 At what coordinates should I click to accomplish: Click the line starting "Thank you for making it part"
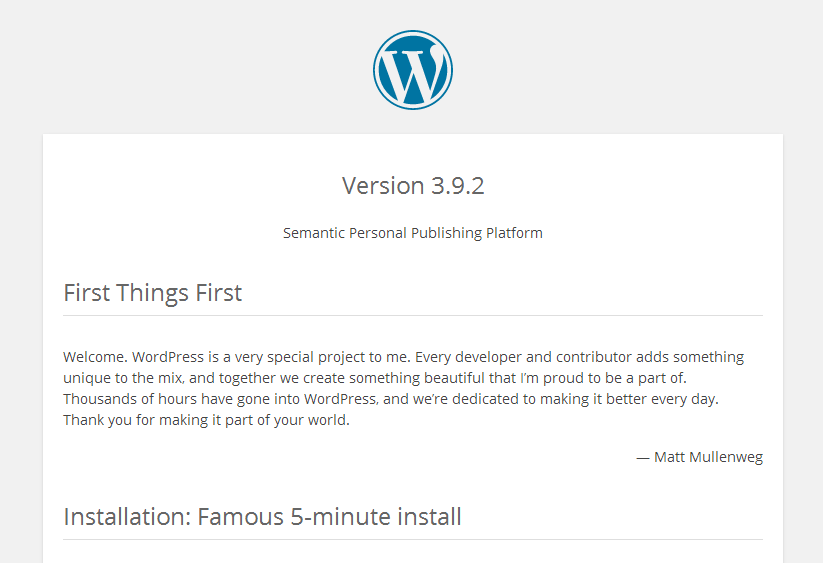click(x=206, y=420)
